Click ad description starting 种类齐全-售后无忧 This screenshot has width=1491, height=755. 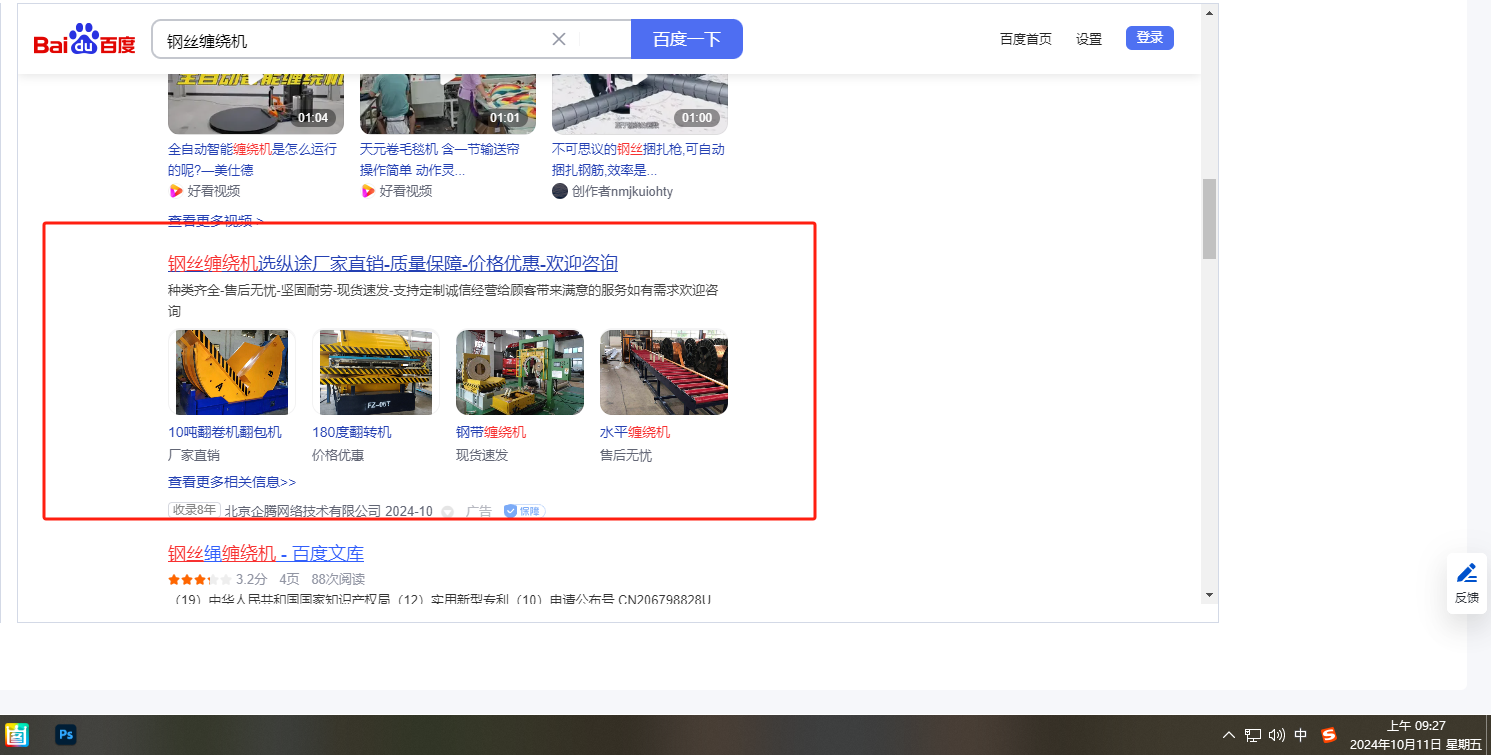point(443,301)
